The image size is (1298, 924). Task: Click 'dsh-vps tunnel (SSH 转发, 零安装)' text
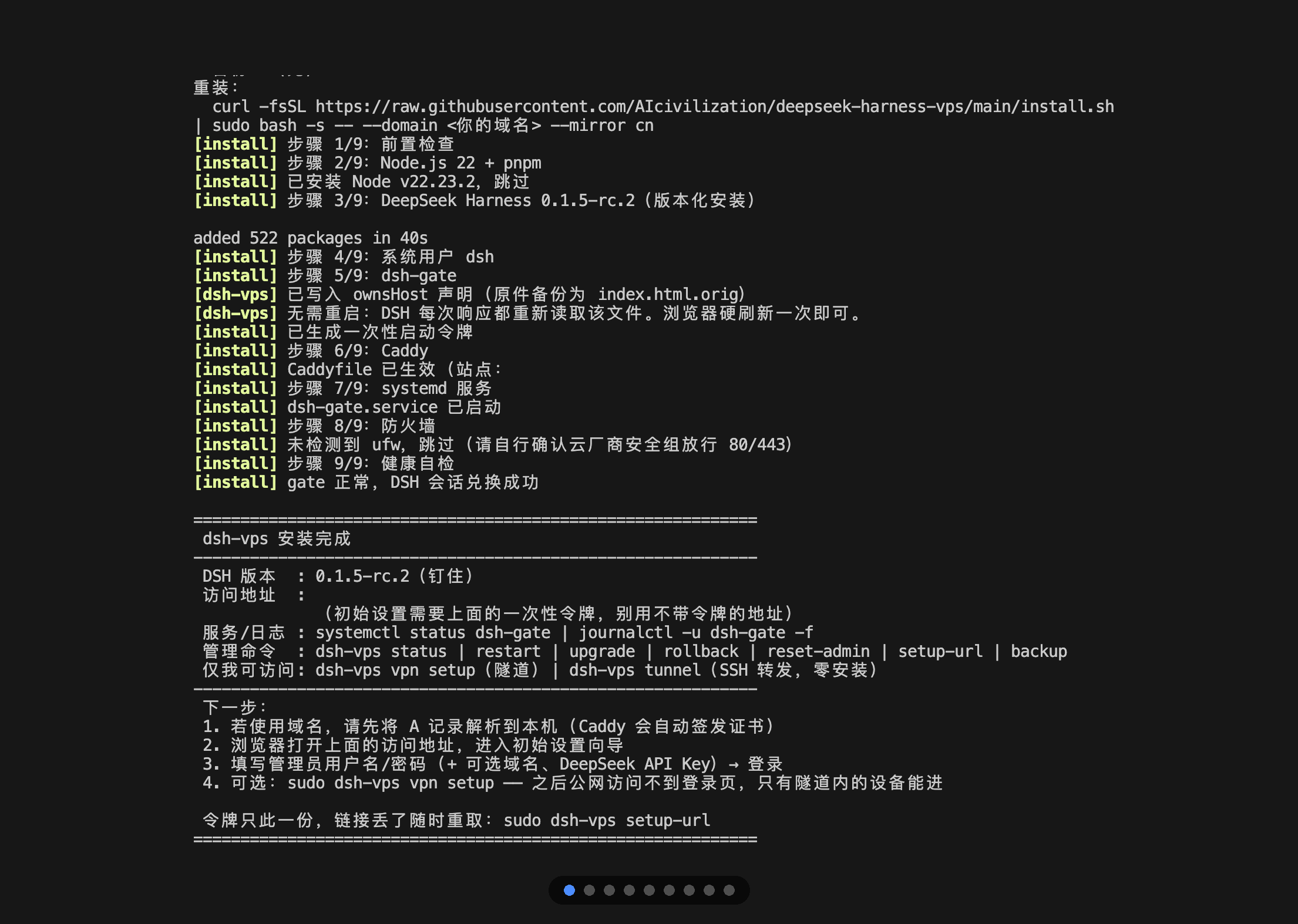point(724,670)
